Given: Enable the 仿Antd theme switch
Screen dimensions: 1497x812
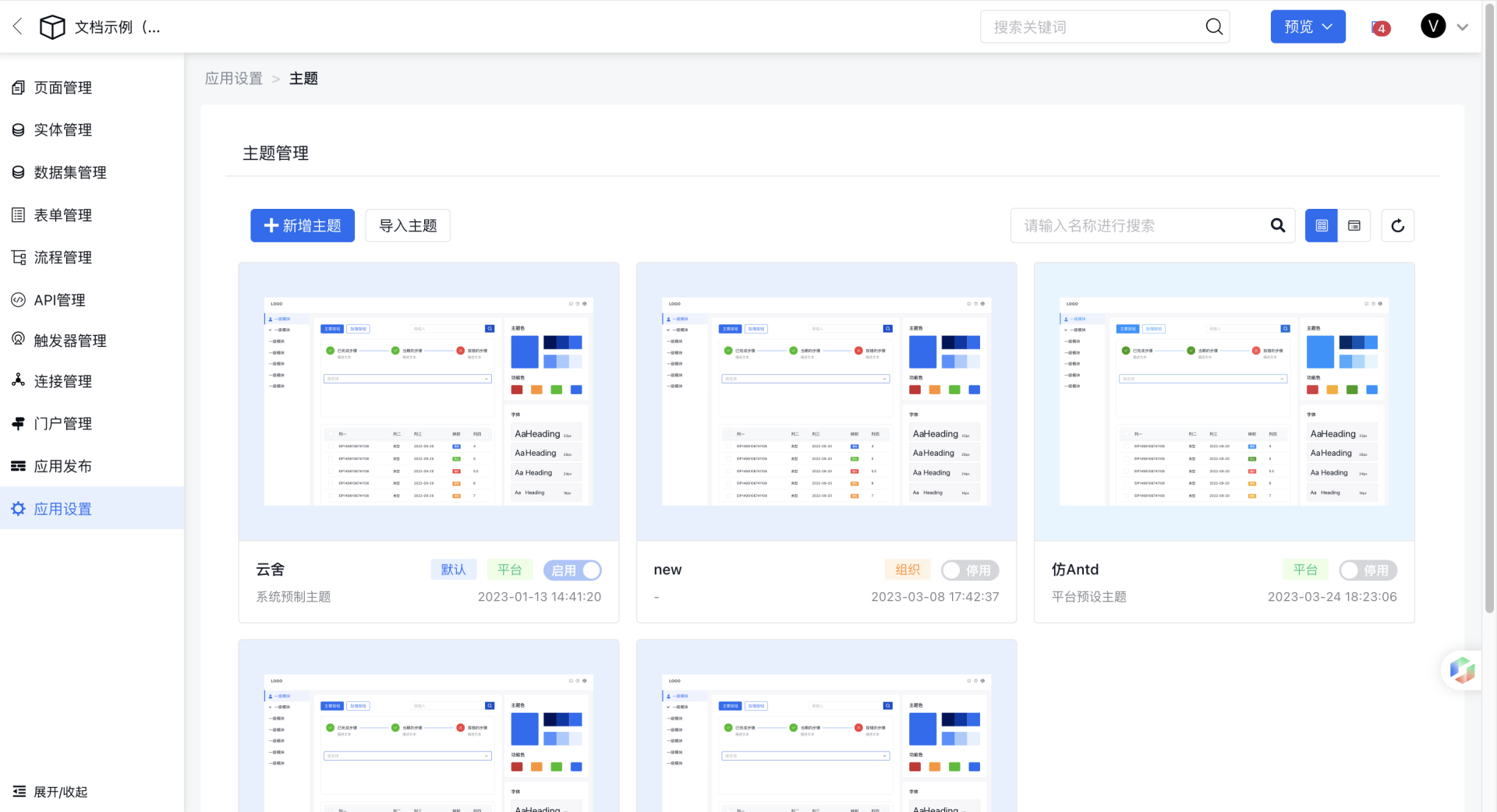Looking at the screenshot, I should 1368,570.
